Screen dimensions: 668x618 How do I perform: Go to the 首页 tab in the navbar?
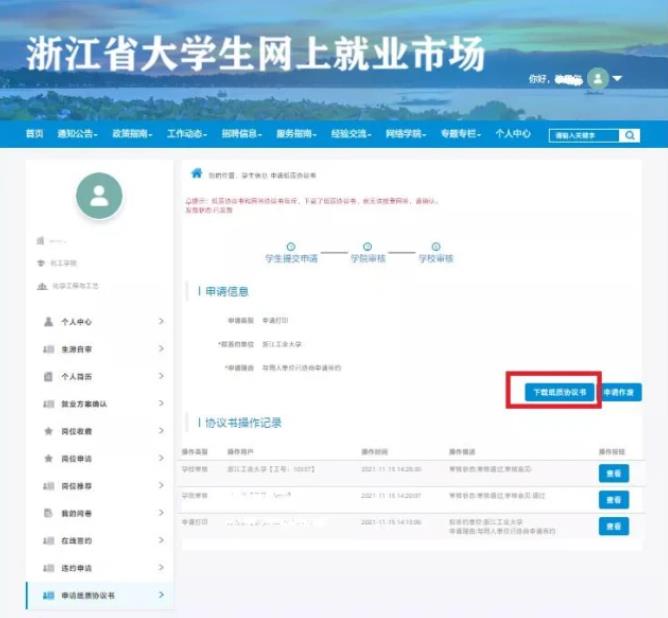pyautogui.click(x=35, y=134)
